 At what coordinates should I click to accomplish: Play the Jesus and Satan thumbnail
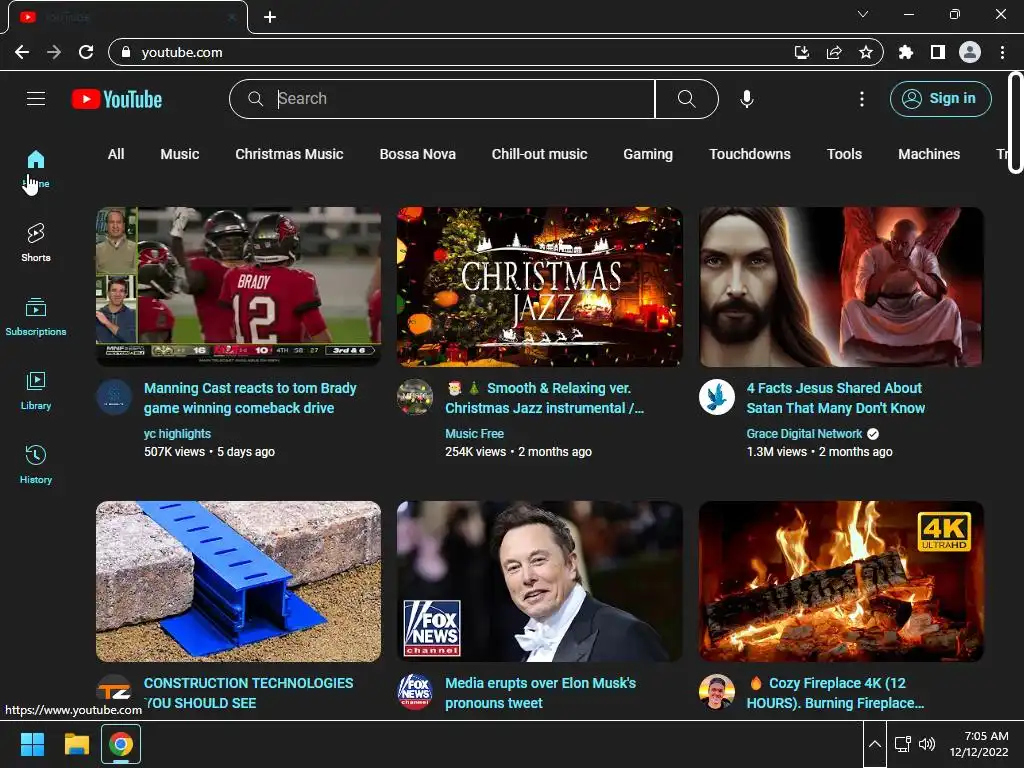(841, 286)
